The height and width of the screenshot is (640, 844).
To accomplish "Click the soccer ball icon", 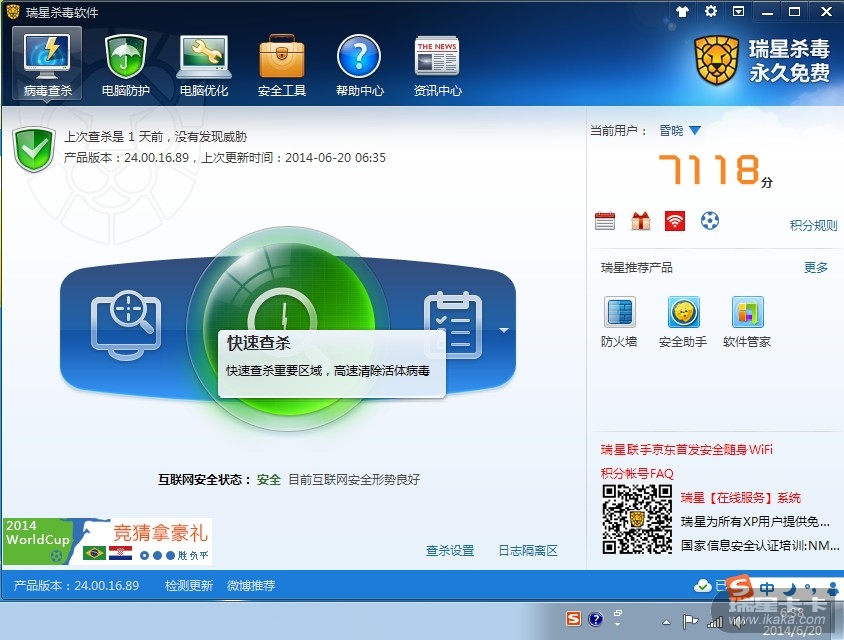I will [x=710, y=221].
